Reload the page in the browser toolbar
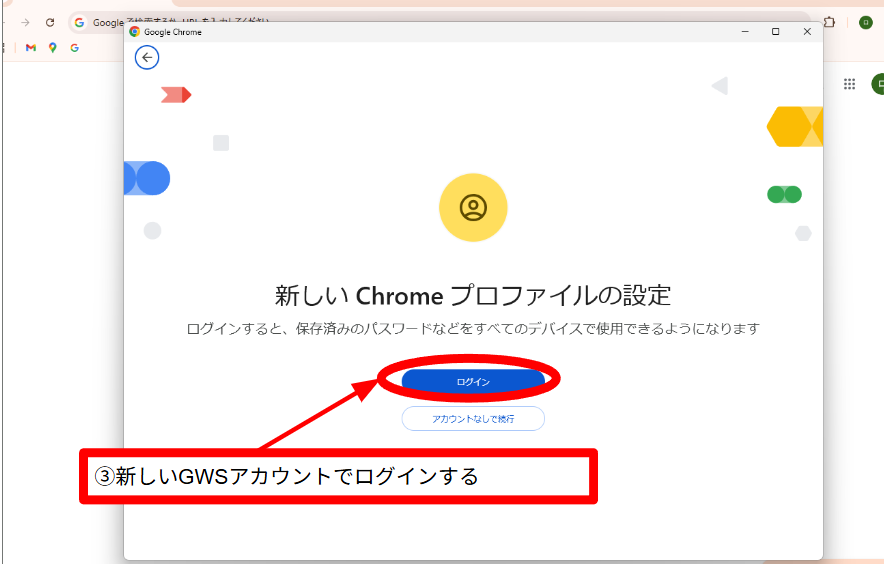Viewport: 884px width, 564px height. (x=50, y=22)
